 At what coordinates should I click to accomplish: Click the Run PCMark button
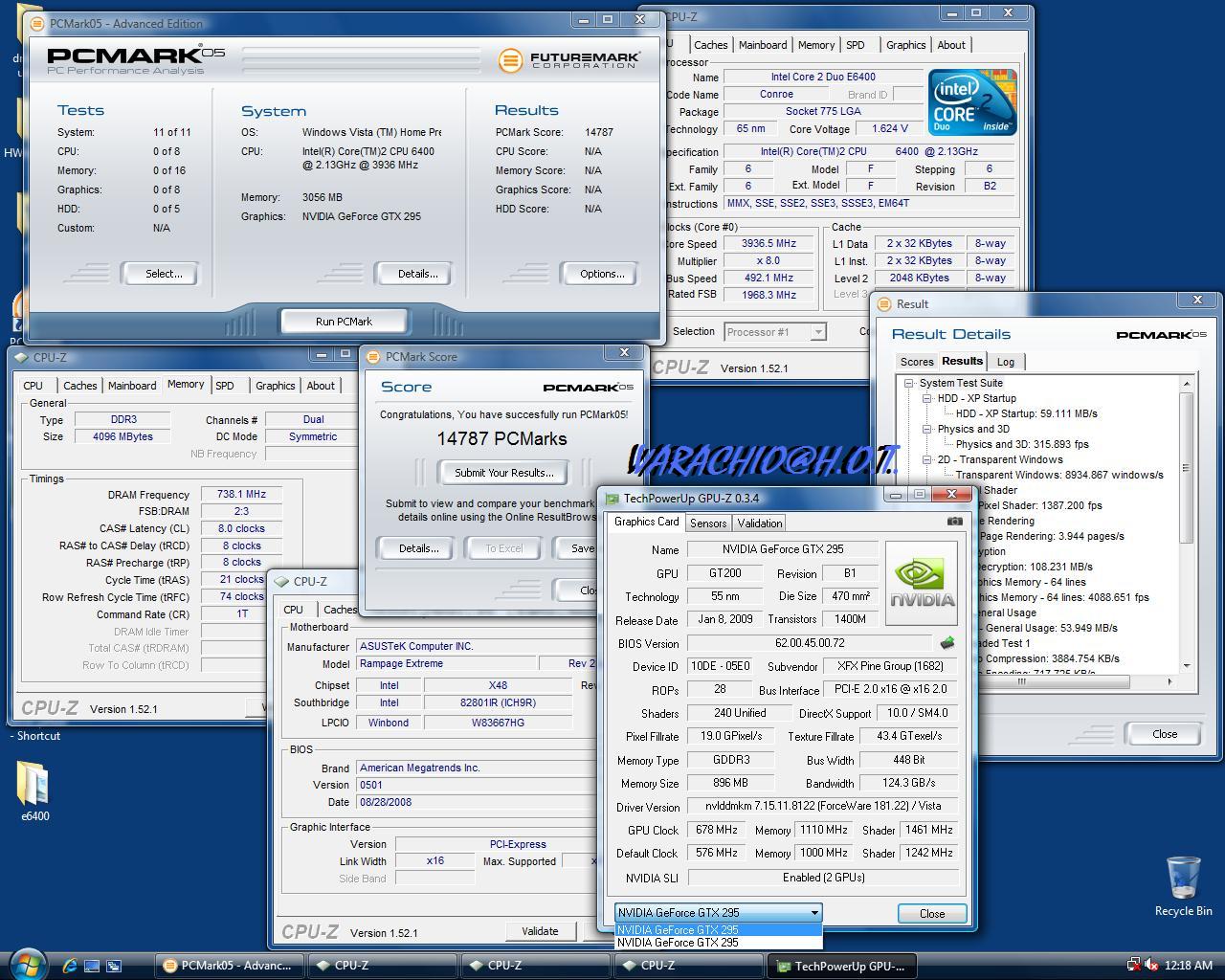tap(344, 322)
